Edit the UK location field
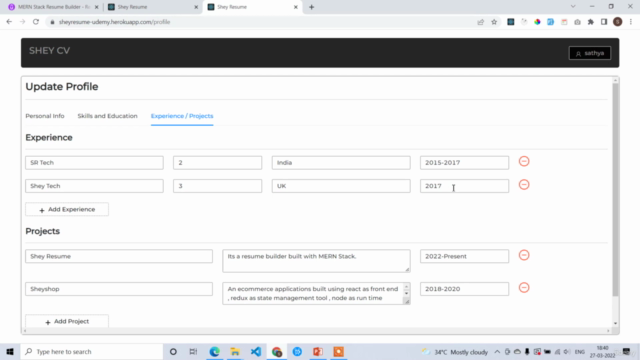This screenshot has width=640, height=360. tap(341, 186)
